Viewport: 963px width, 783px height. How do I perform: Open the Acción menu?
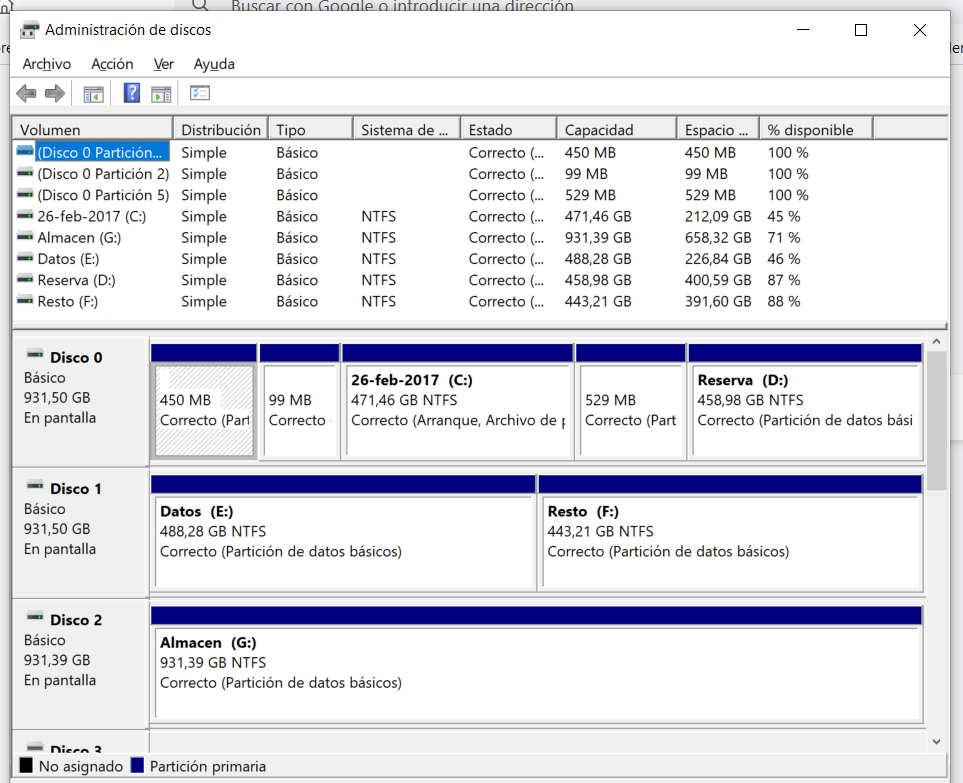pyautogui.click(x=112, y=64)
